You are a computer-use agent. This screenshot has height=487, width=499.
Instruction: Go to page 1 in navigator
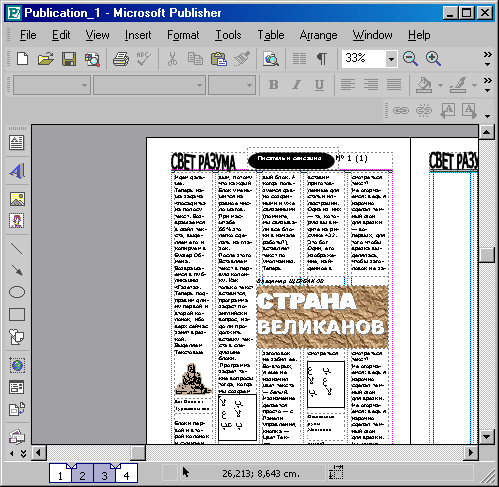[60, 474]
